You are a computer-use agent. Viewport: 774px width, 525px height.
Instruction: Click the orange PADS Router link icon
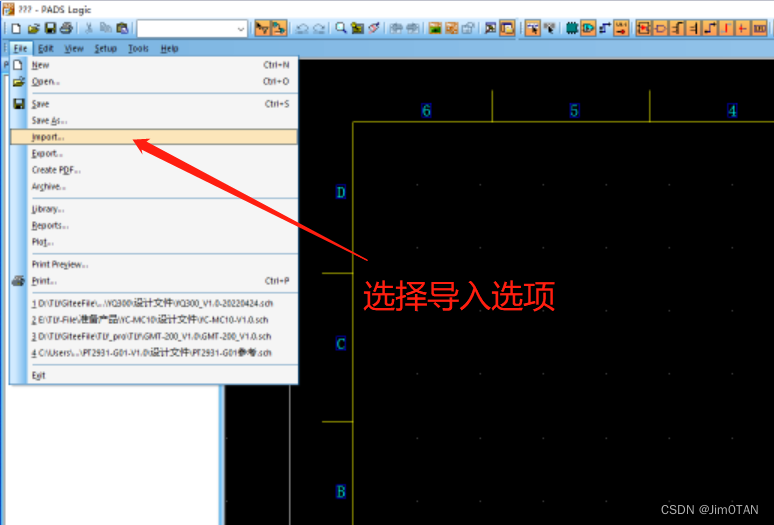(x=451, y=29)
